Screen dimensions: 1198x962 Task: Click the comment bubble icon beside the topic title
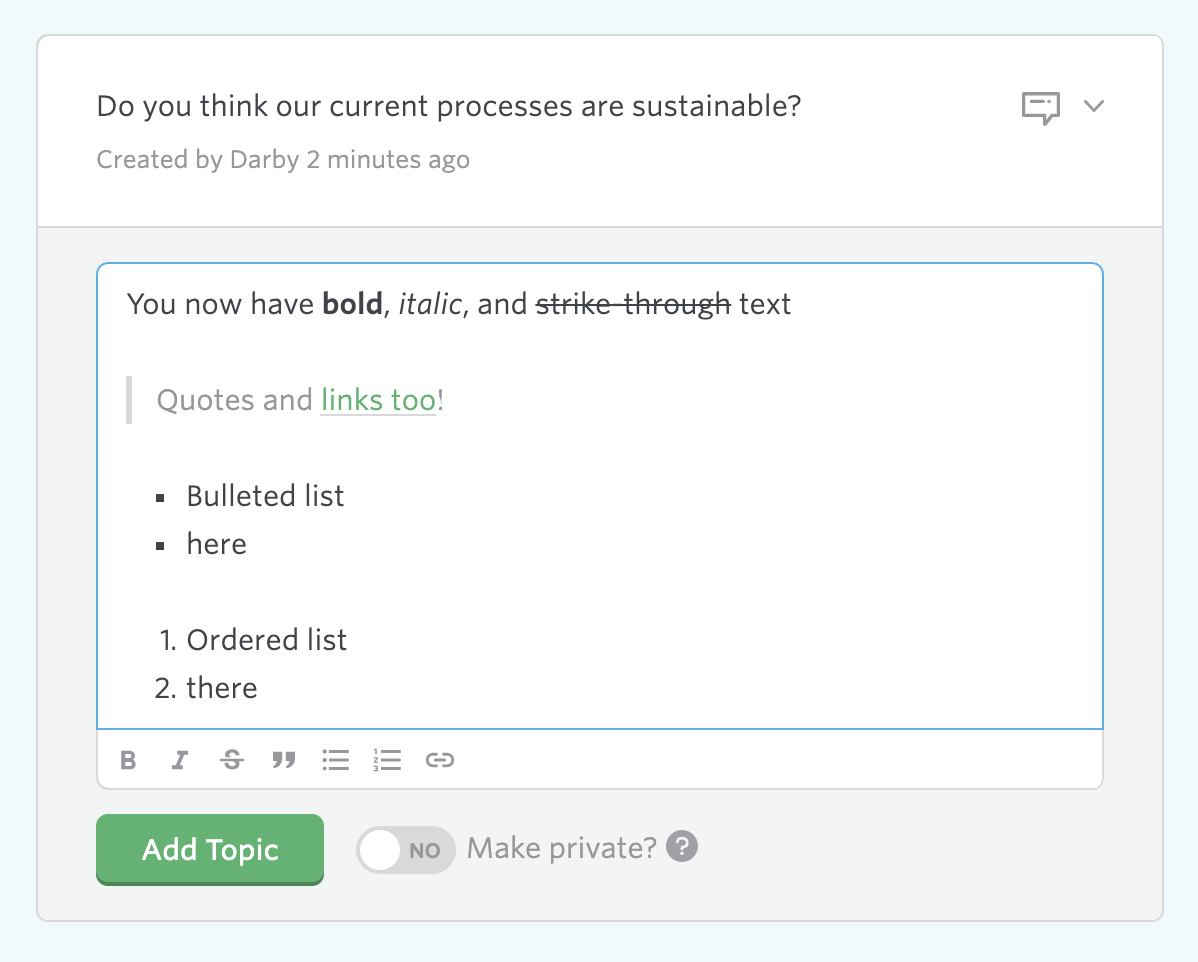click(1040, 107)
